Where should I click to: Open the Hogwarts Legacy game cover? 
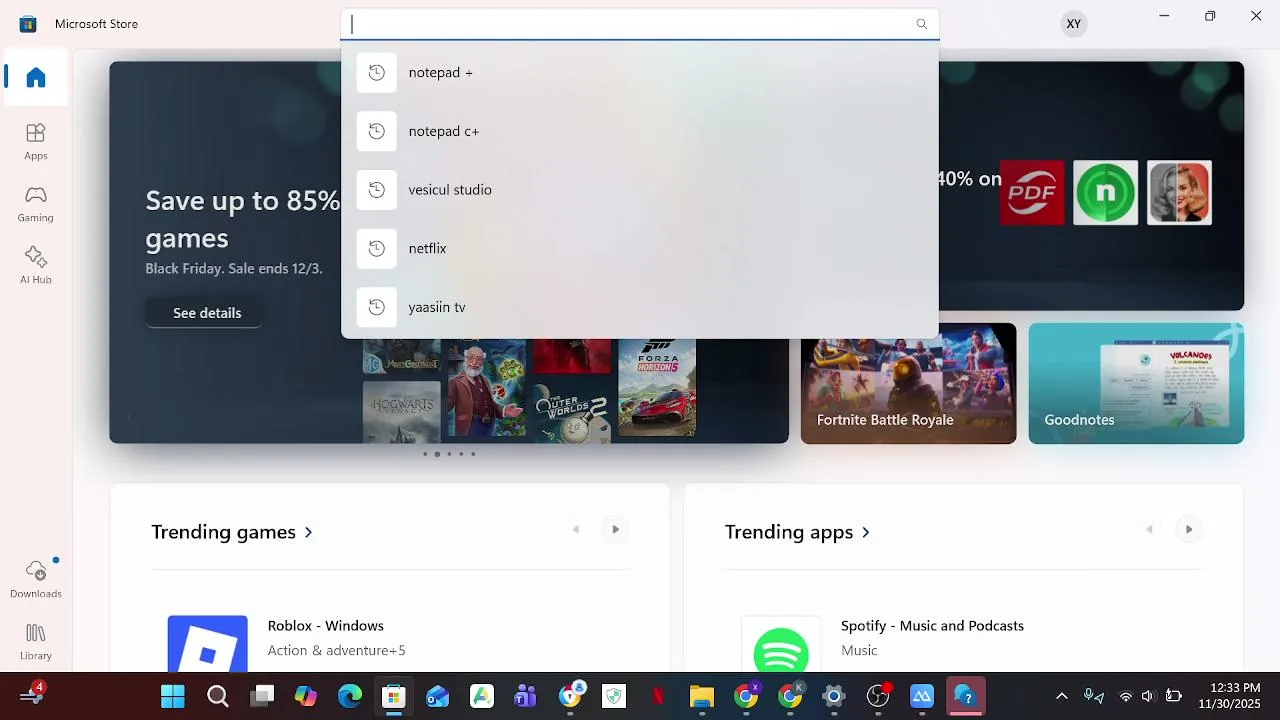click(402, 412)
